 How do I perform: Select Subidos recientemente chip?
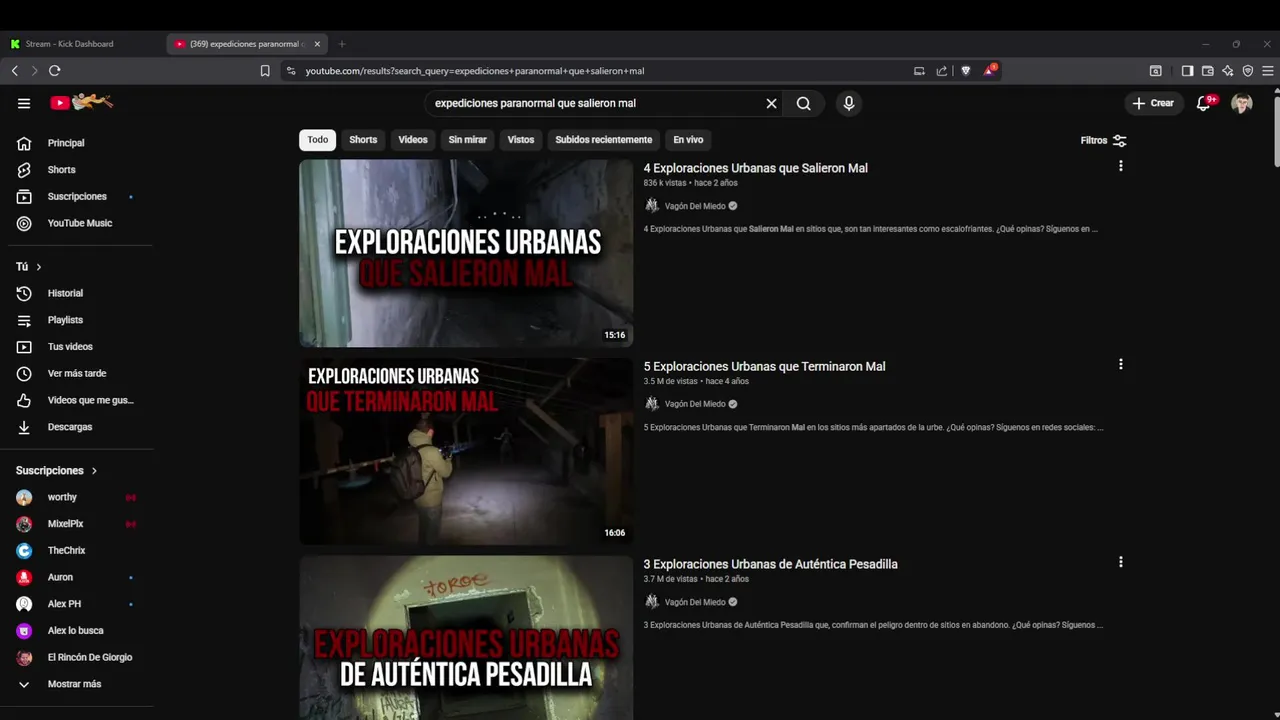coord(604,140)
